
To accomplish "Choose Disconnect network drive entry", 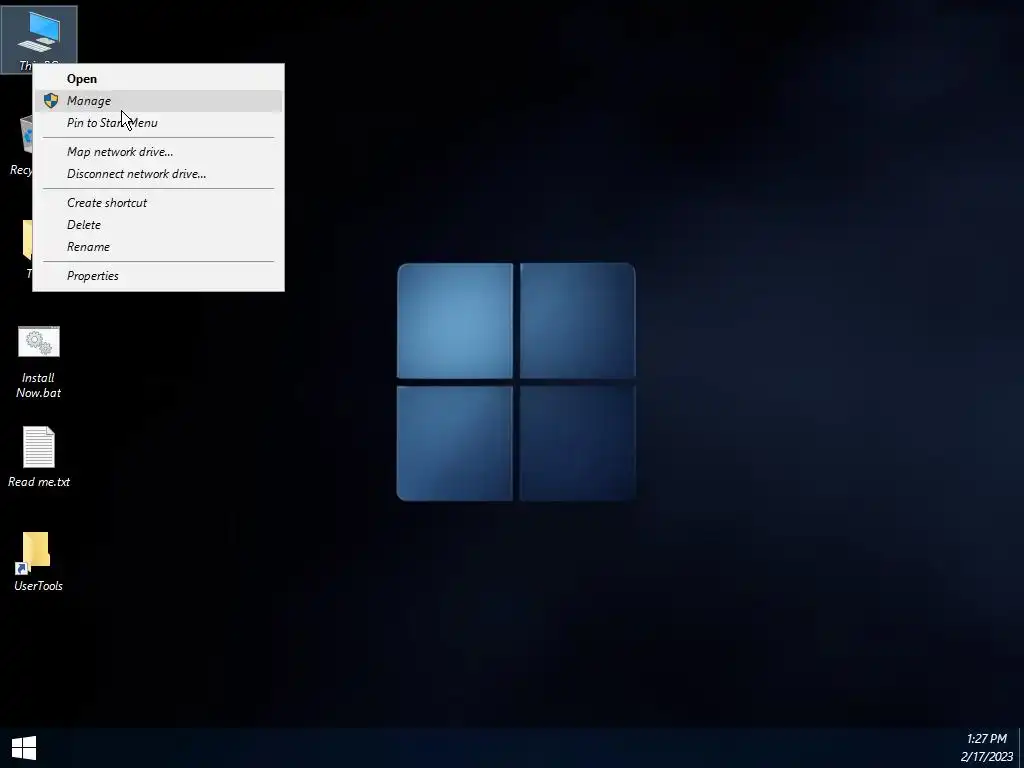I will pos(158,174).
